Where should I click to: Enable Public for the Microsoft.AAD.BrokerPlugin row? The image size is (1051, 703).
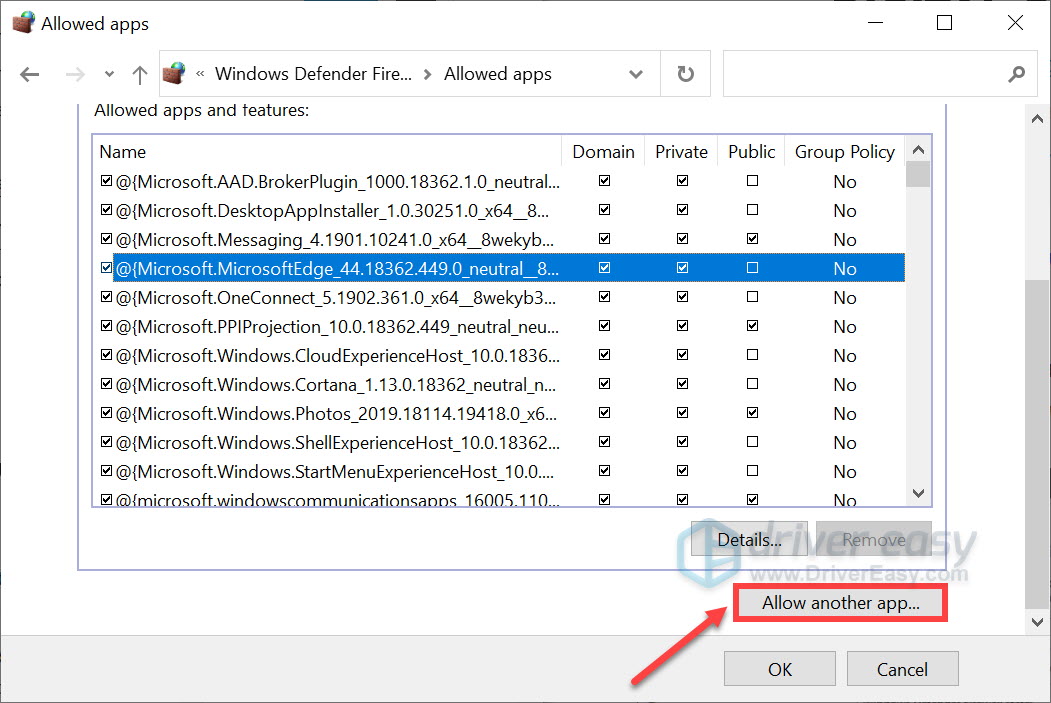click(x=752, y=181)
